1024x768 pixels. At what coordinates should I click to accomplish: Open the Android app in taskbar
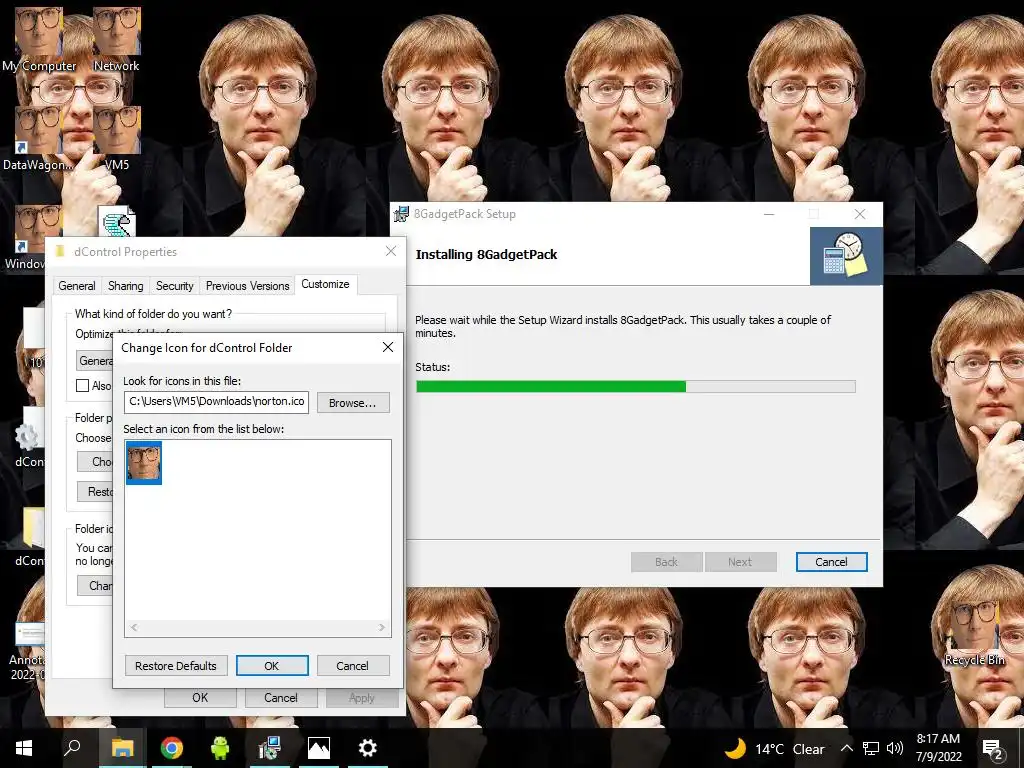pos(220,748)
